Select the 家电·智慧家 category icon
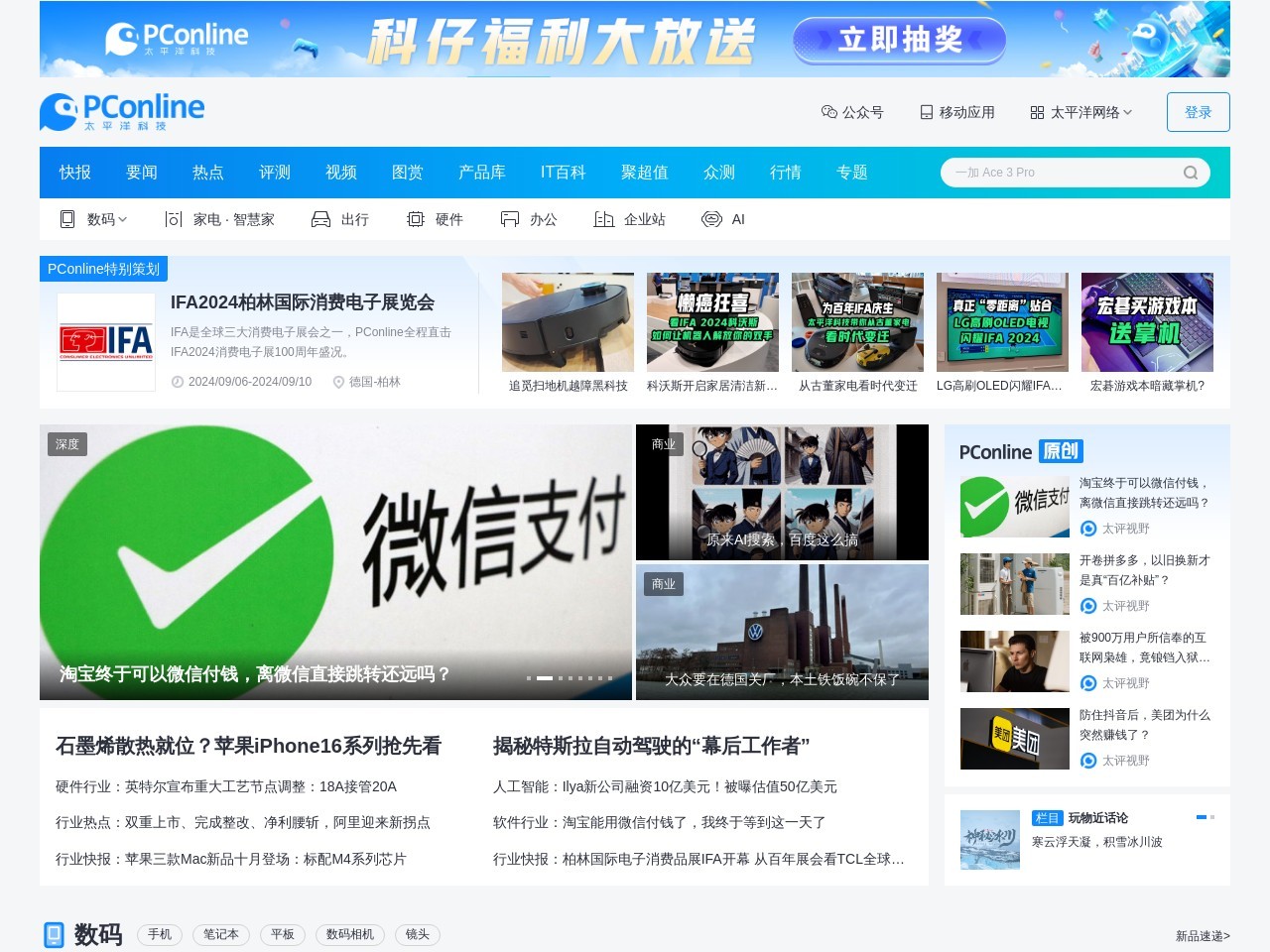Viewport: 1270px width, 952px height. (x=174, y=219)
